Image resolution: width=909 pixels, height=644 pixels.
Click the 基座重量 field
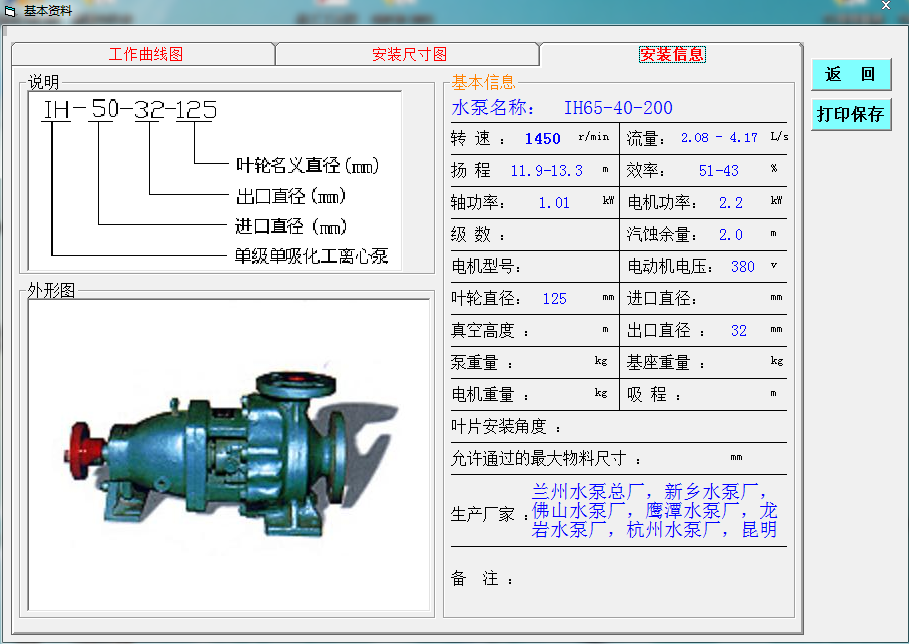pos(704,362)
